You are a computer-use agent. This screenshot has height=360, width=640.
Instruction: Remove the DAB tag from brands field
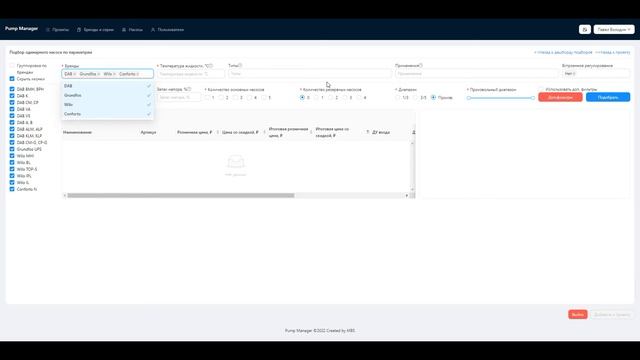click(x=75, y=74)
